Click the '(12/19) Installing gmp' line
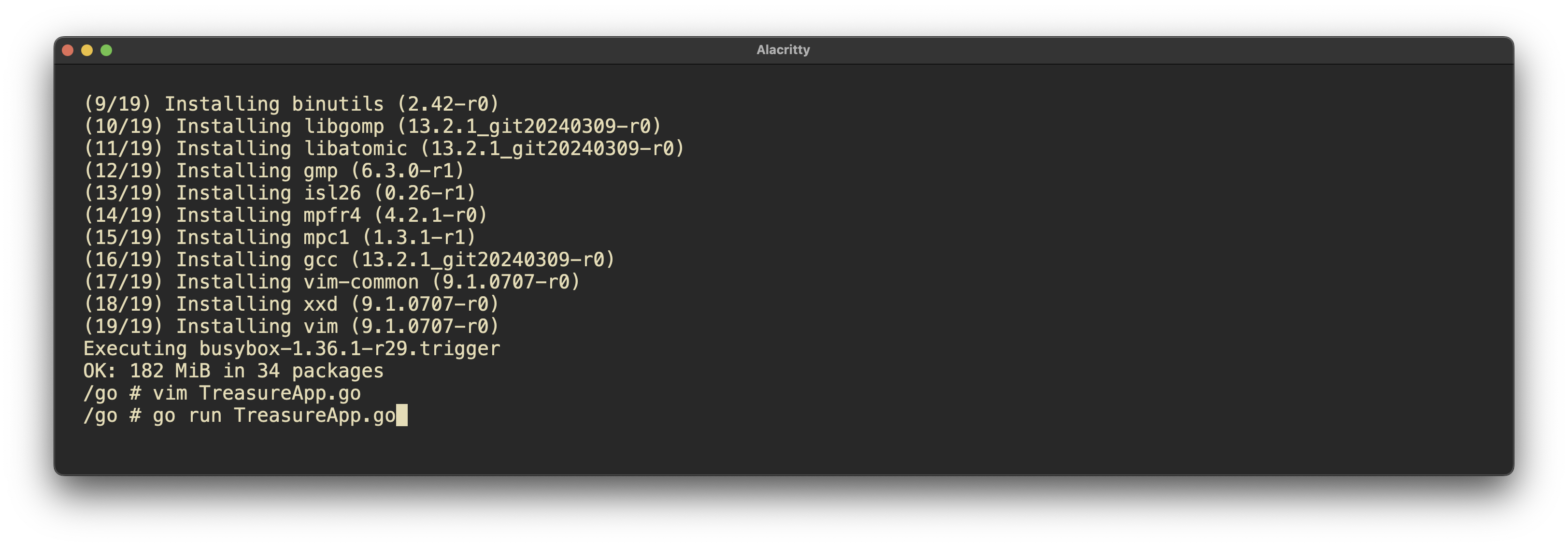Viewport: 1568px width, 547px height. [x=274, y=171]
